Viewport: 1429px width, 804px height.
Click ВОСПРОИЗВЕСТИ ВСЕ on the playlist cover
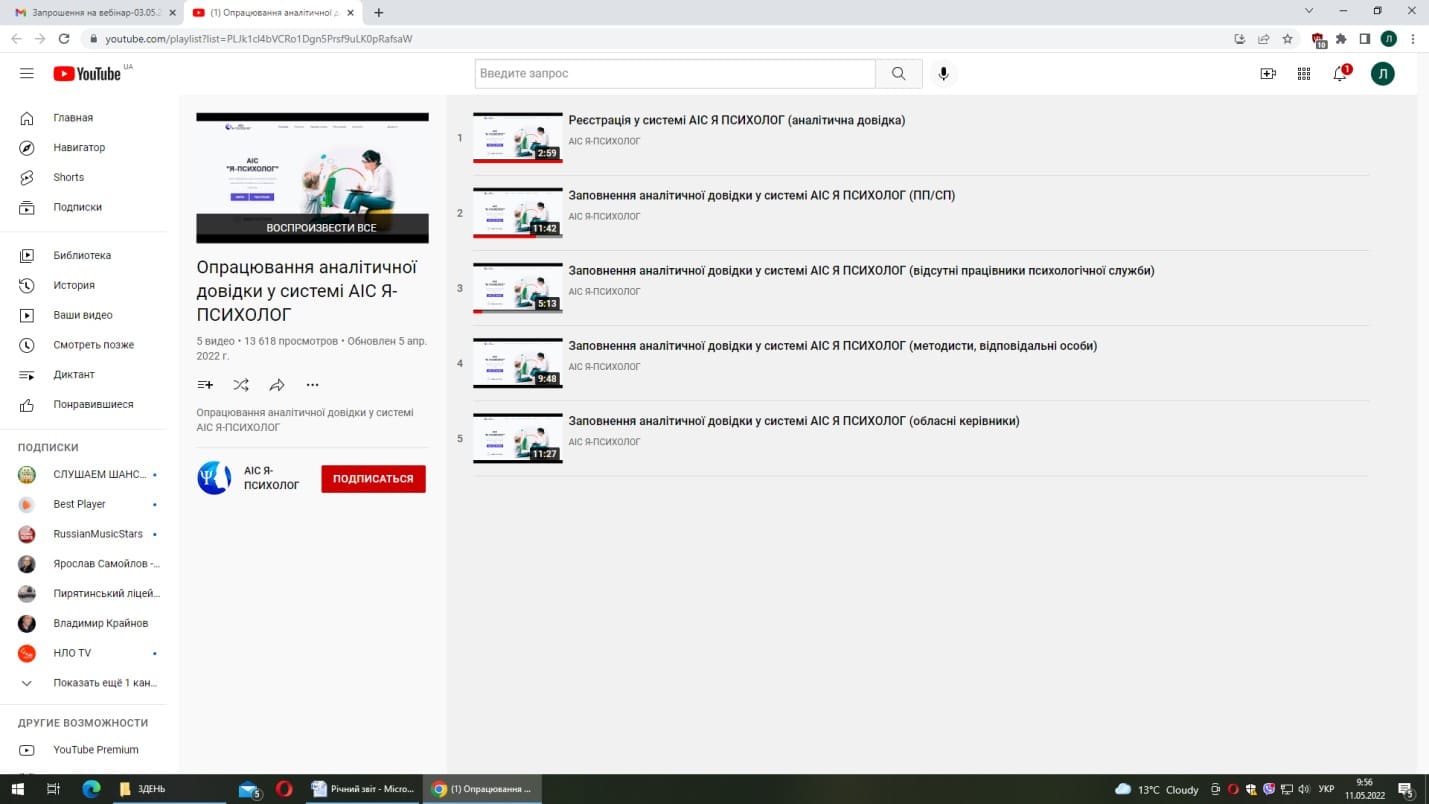click(313, 228)
